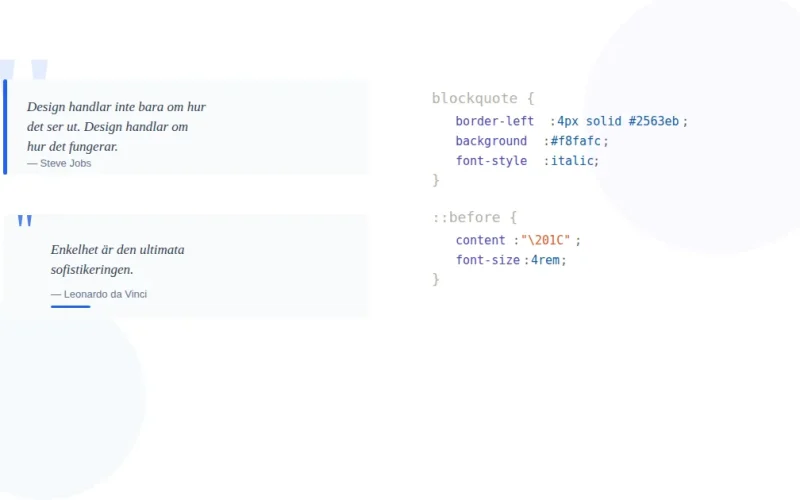Click the '— Leonardo da Vinci' attribution
Screen dimensions: 800x500
(99, 294)
